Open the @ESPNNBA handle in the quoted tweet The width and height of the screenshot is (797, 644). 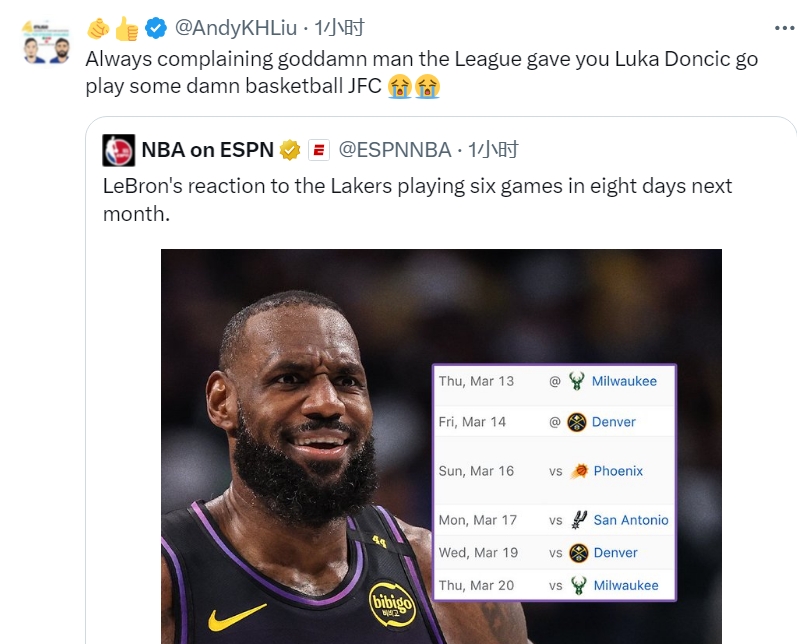click(395, 150)
